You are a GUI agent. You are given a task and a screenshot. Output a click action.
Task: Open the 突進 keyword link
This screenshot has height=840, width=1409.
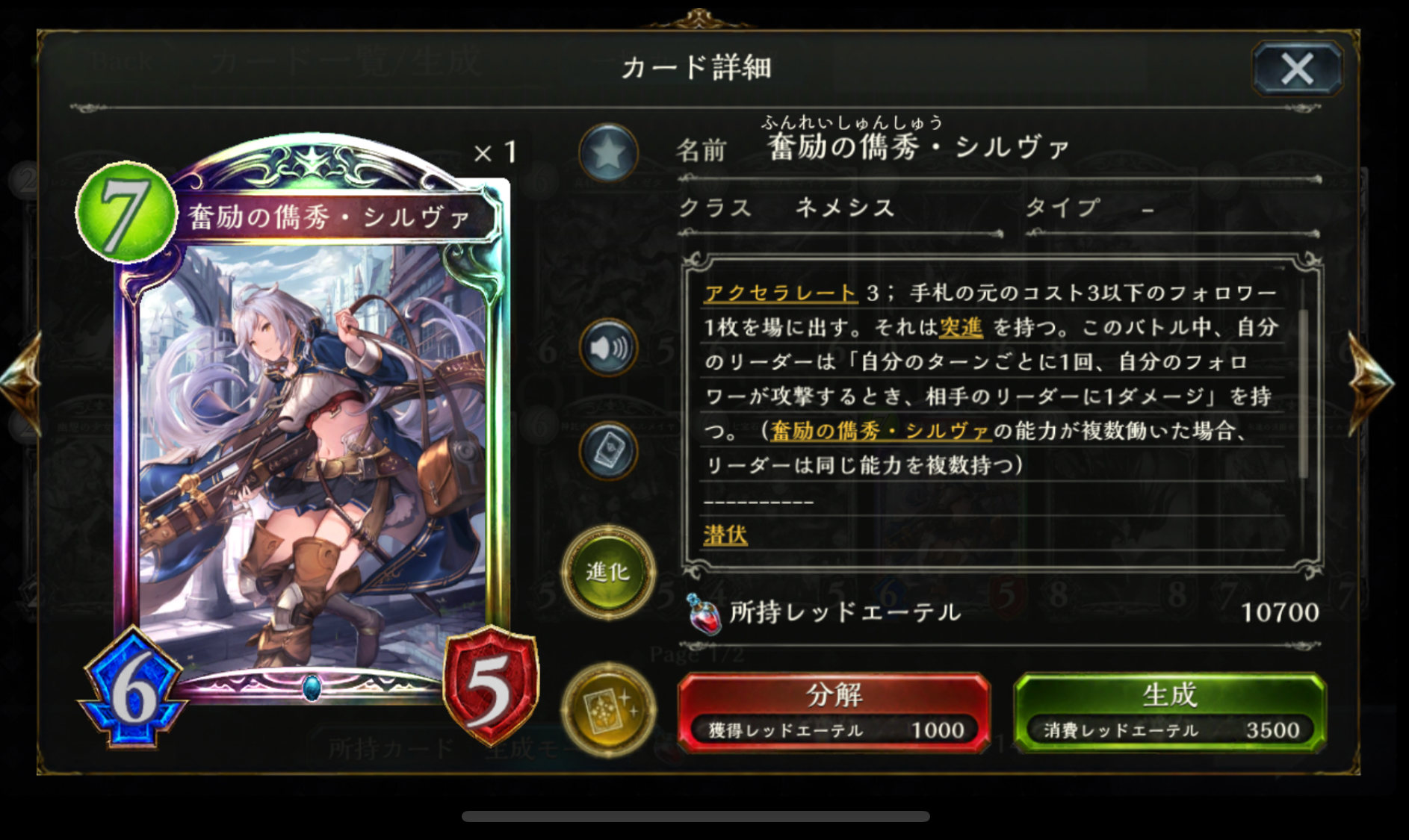pyautogui.click(x=961, y=327)
